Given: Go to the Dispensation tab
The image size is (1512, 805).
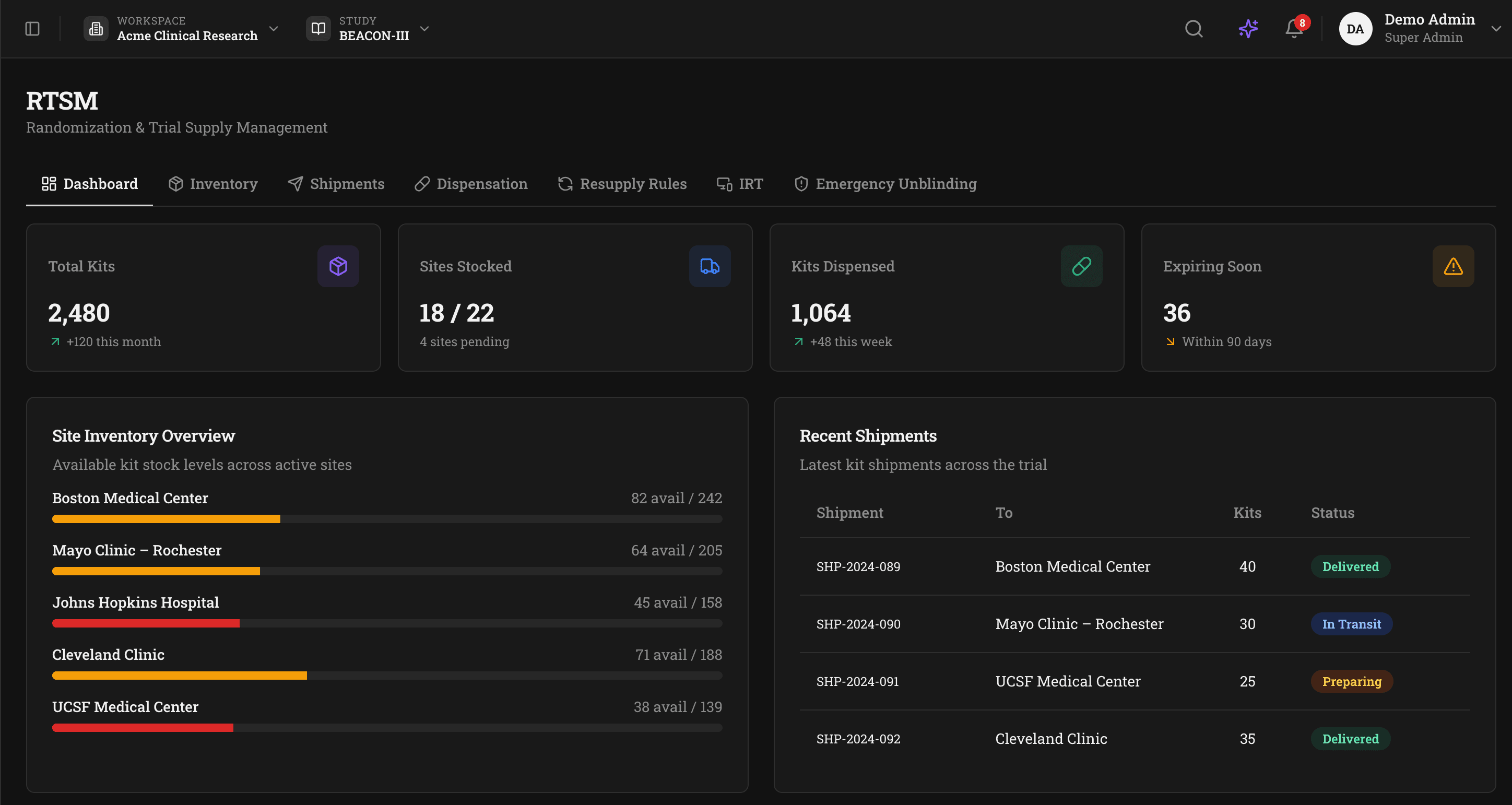Looking at the screenshot, I should pos(471,184).
